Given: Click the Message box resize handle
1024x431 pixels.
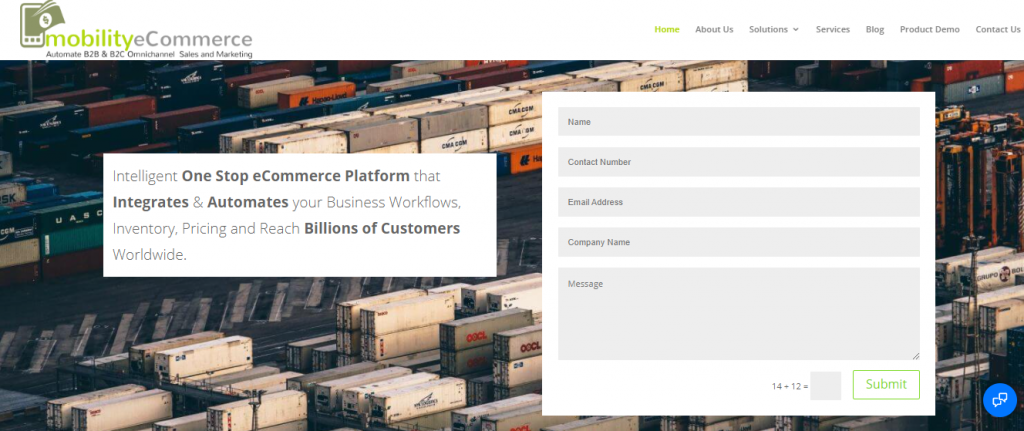Looking at the screenshot, I should (916, 356).
